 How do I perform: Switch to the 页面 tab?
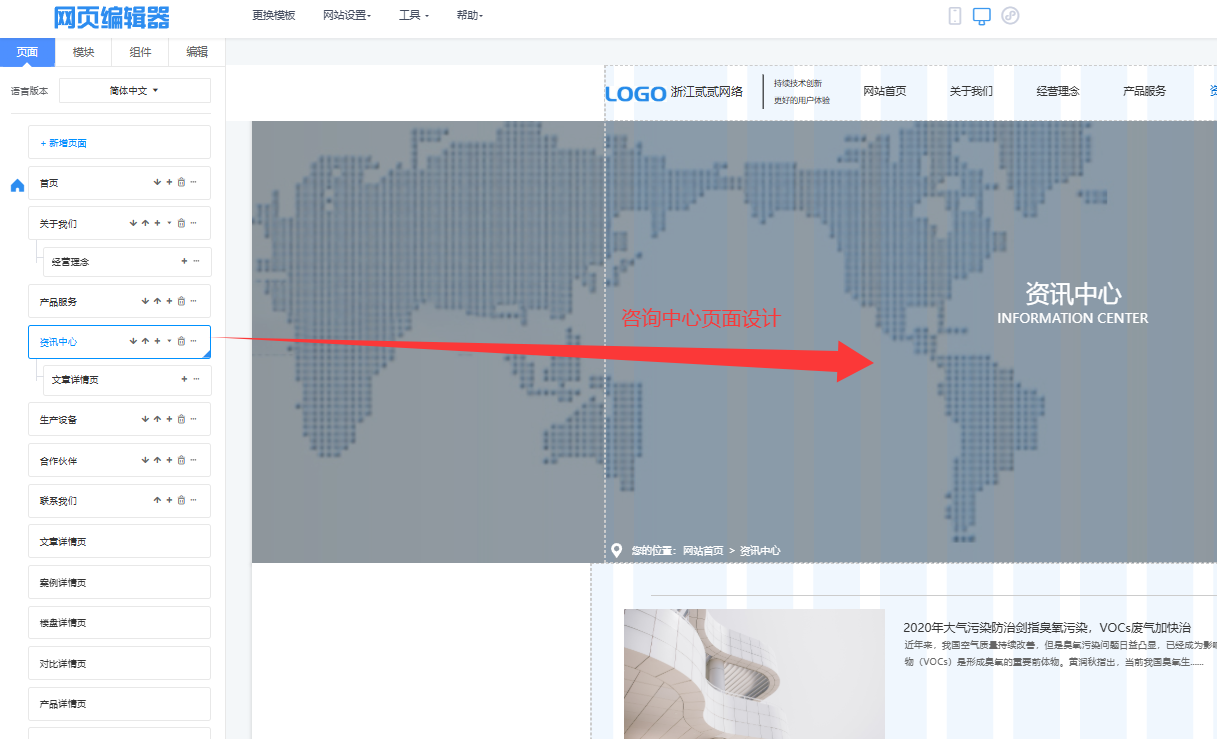[x=28, y=52]
